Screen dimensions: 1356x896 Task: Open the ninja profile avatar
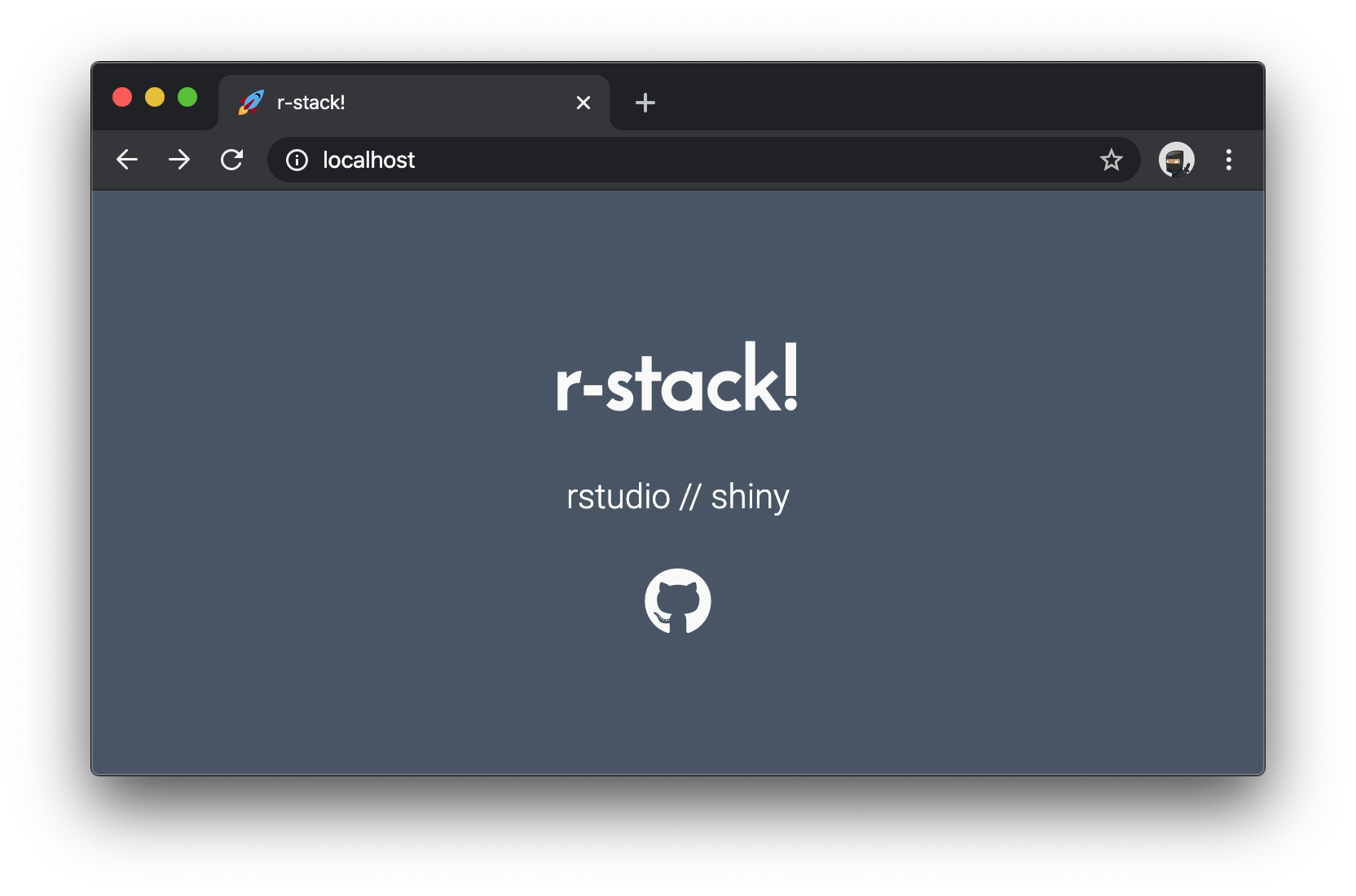(x=1177, y=160)
